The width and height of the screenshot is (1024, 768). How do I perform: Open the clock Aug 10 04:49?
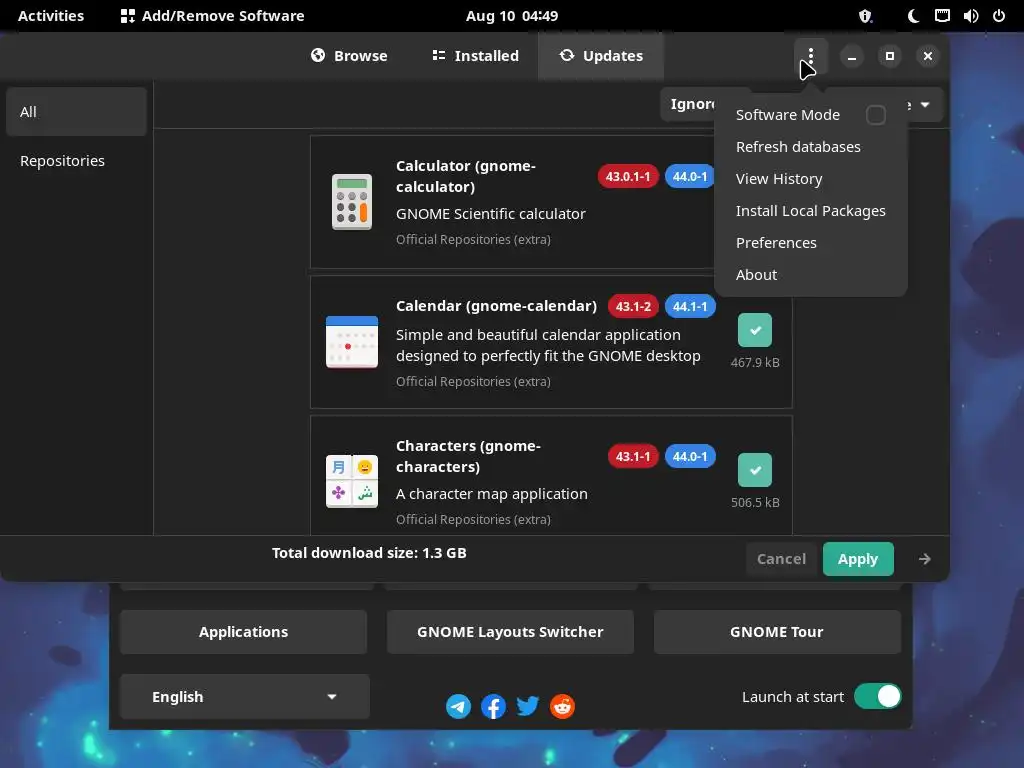(512, 16)
